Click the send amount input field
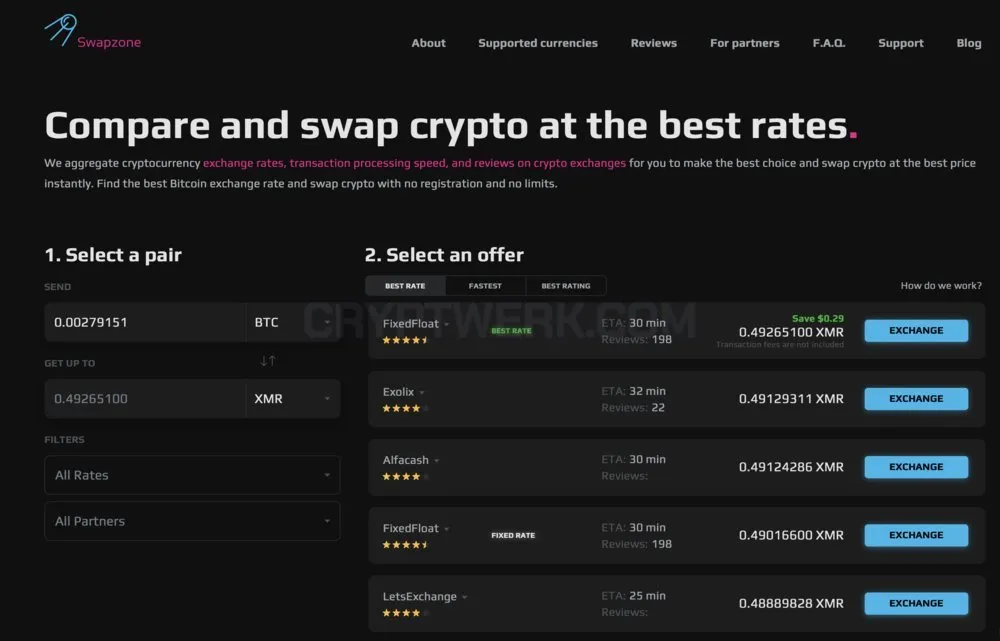The height and width of the screenshot is (641, 1000). pyautogui.click(x=145, y=322)
